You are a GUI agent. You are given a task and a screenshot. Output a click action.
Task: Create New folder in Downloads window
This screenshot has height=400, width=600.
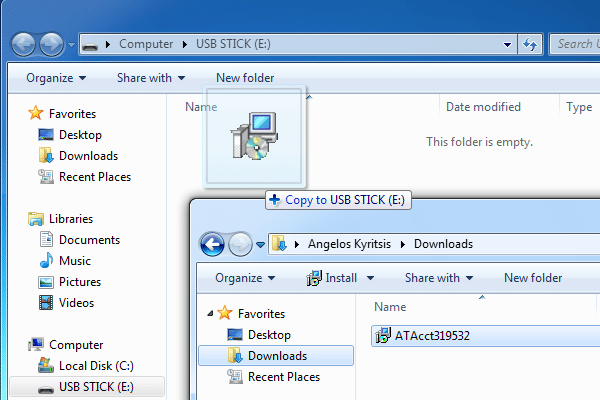click(533, 278)
